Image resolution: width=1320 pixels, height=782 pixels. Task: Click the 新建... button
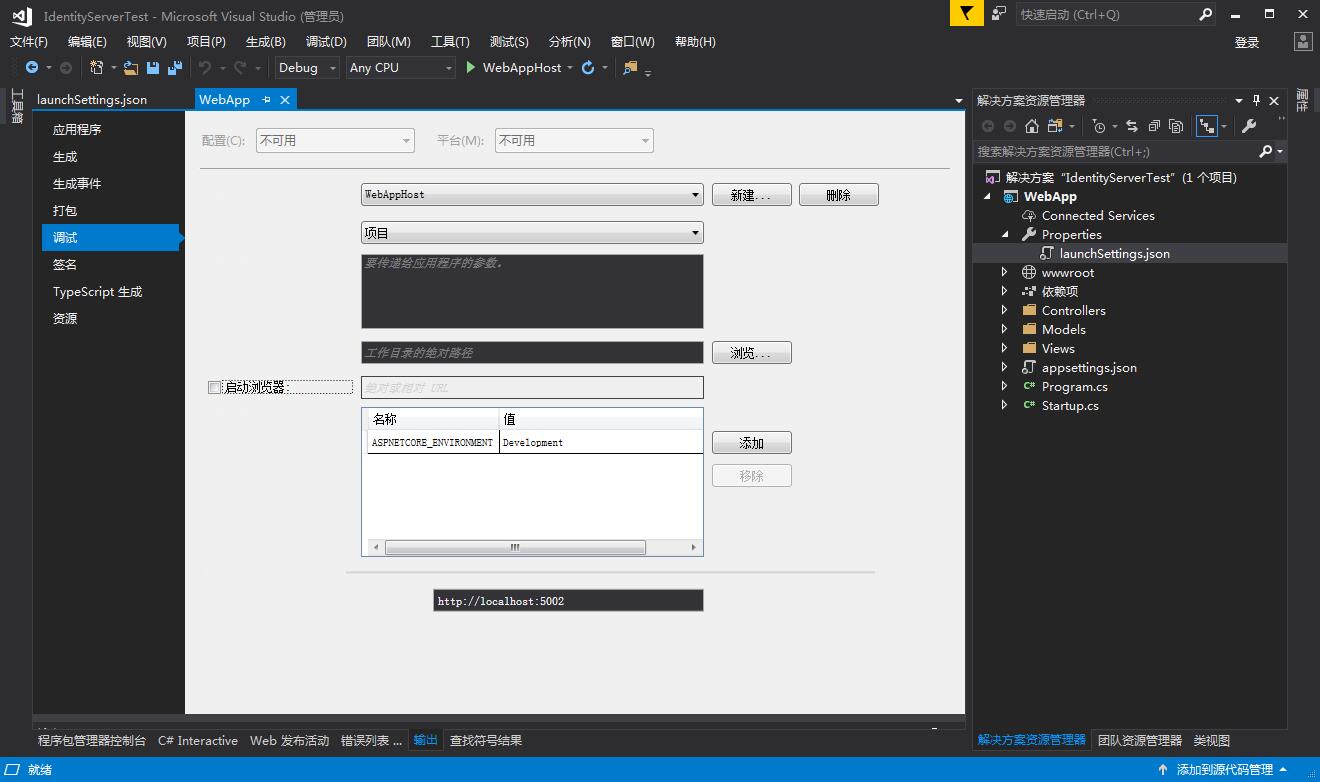click(751, 195)
